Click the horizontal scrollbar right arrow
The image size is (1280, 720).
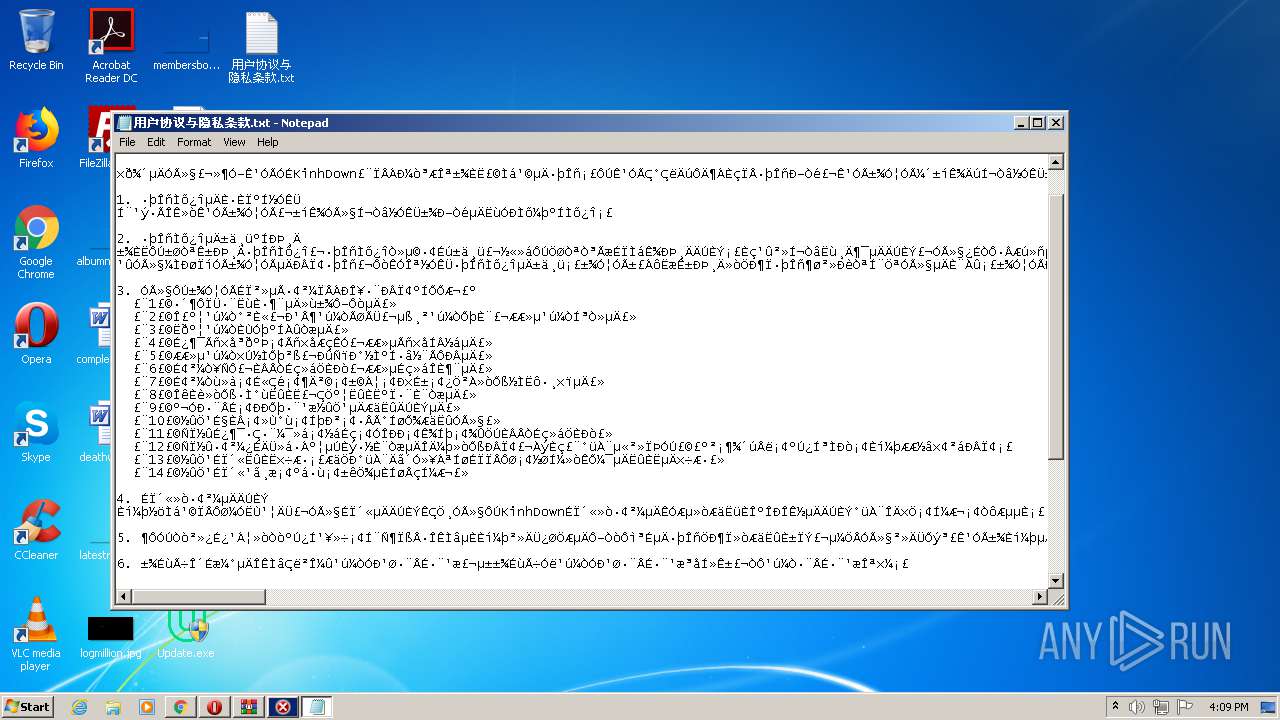click(x=1038, y=597)
